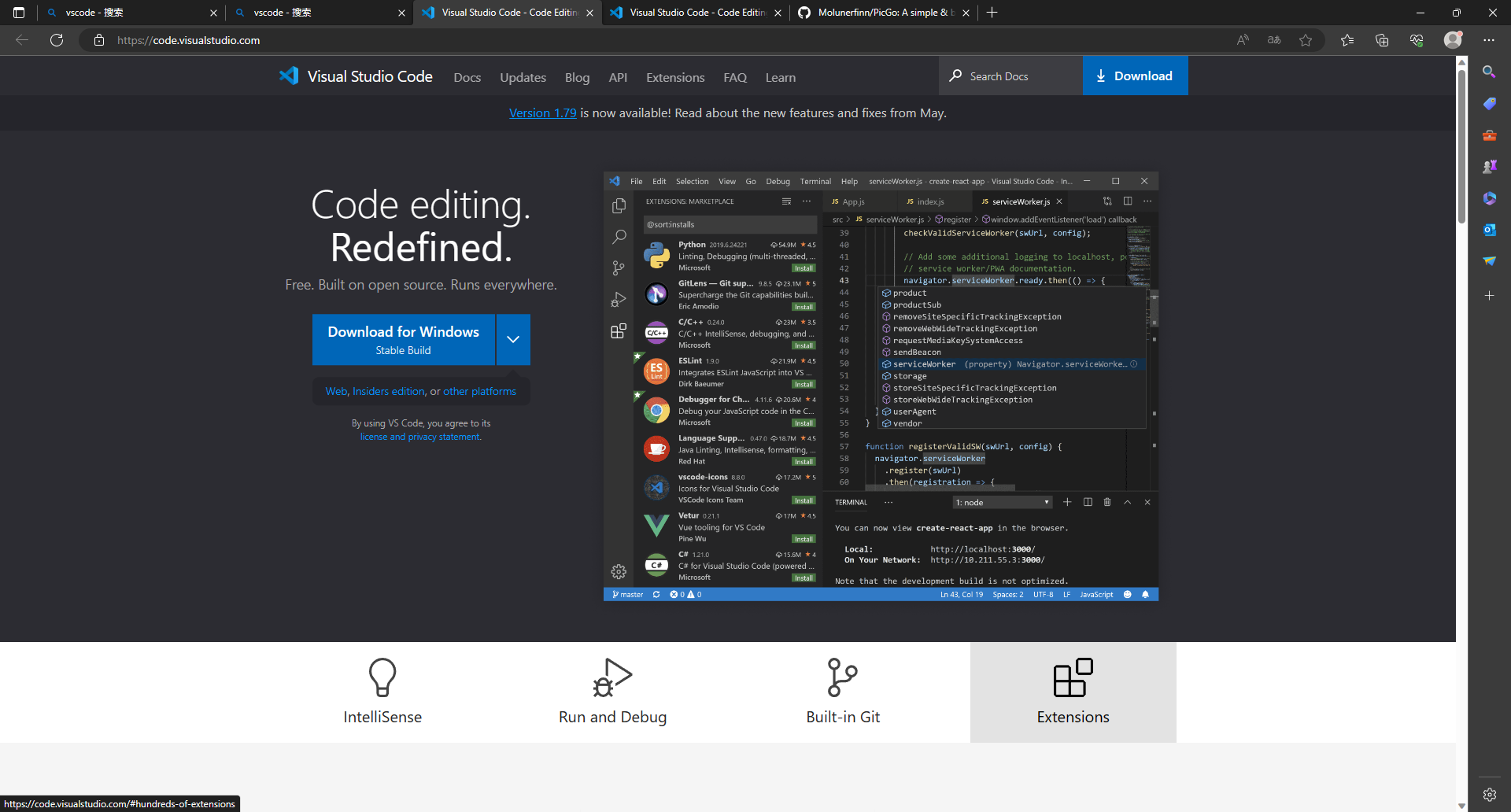This screenshot has height=812, width=1511.
Task: Open sidebar Search icon
Action: (x=1489, y=72)
